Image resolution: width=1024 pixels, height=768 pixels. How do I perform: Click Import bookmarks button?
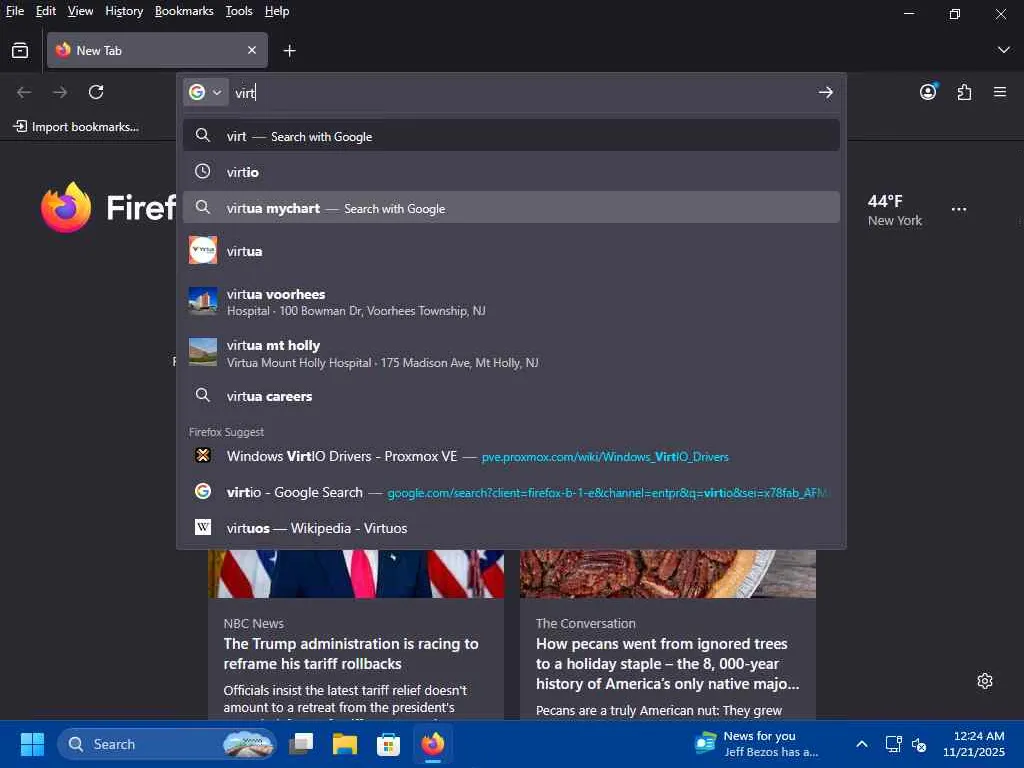(x=76, y=127)
